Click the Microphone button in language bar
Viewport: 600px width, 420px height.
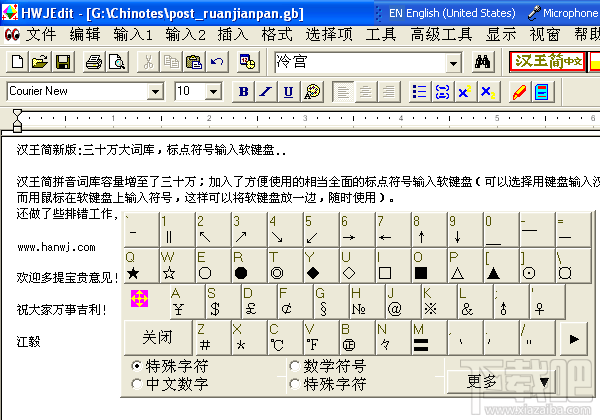pos(562,13)
